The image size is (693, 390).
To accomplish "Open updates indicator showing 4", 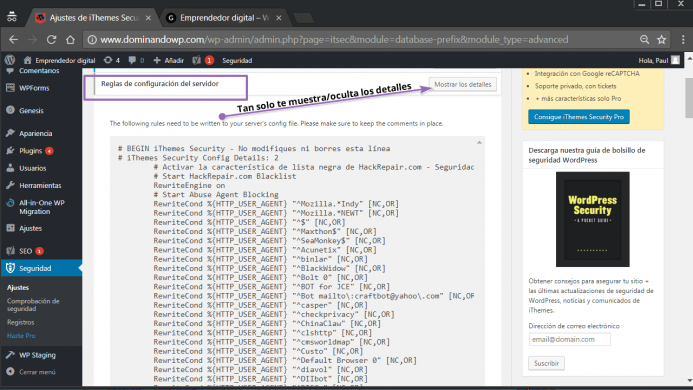I will pos(111,60).
